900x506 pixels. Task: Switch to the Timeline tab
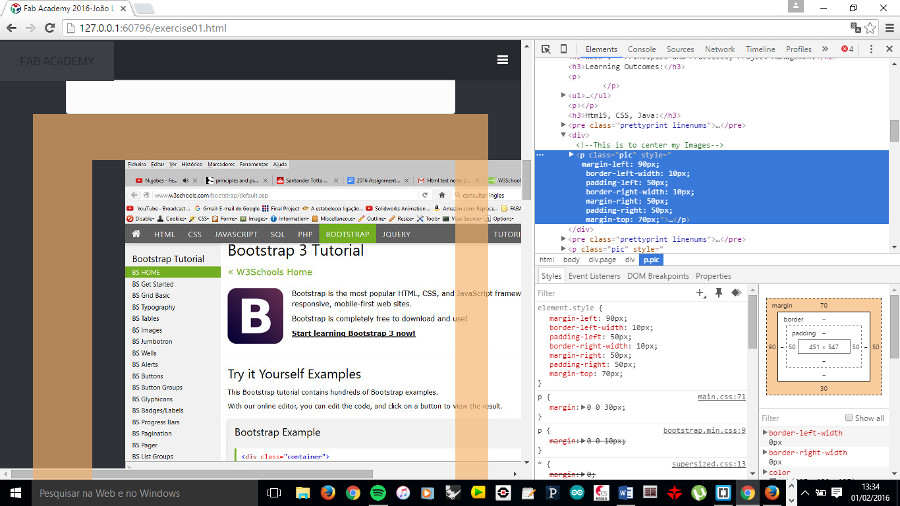tap(760, 49)
